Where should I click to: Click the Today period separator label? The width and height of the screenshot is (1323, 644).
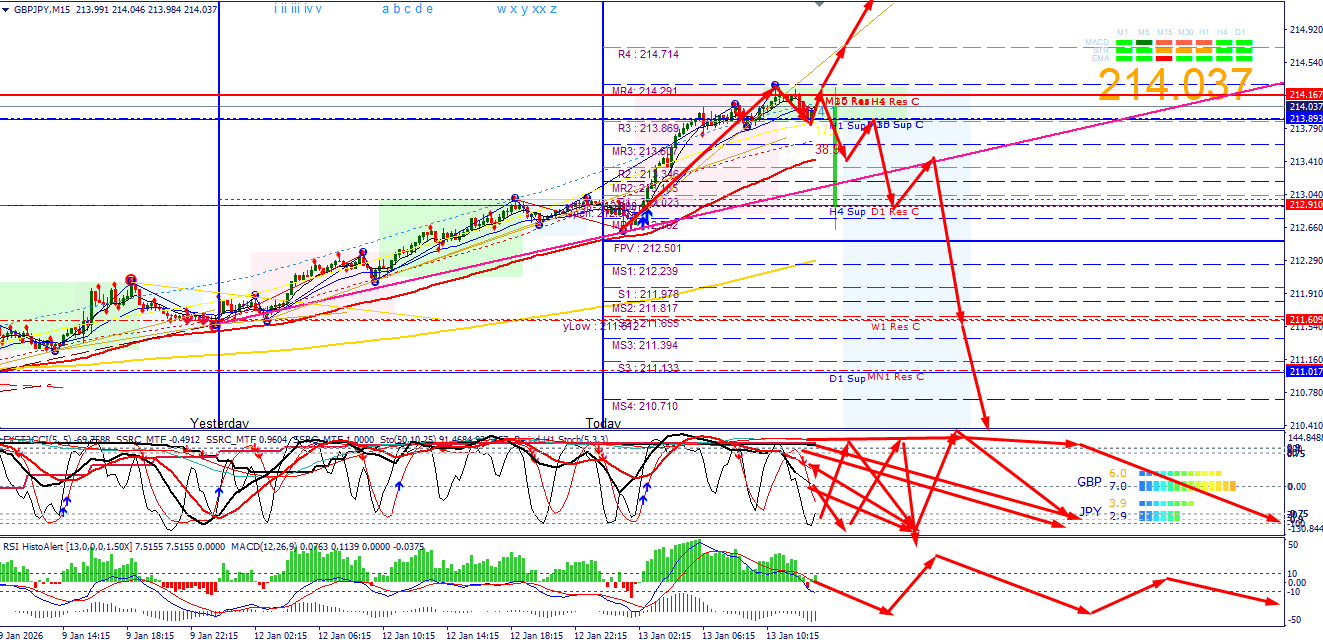603,423
